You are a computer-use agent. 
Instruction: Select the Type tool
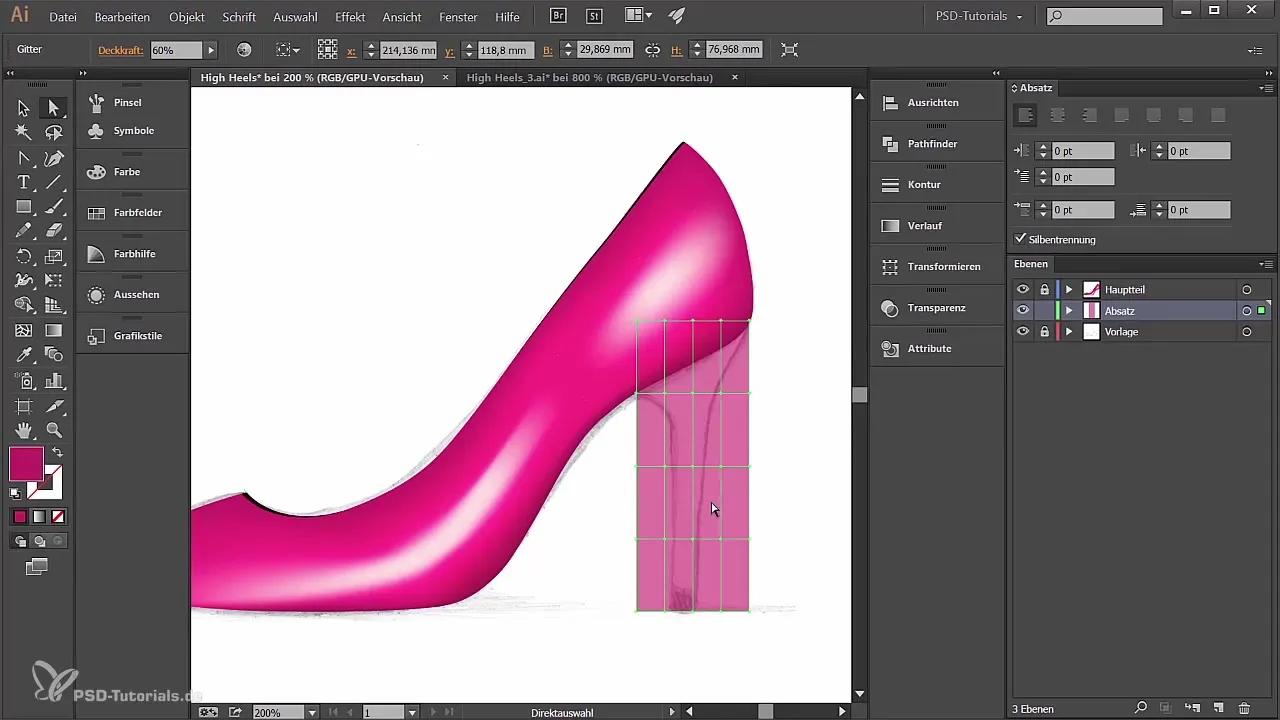(x=23, y=182)
